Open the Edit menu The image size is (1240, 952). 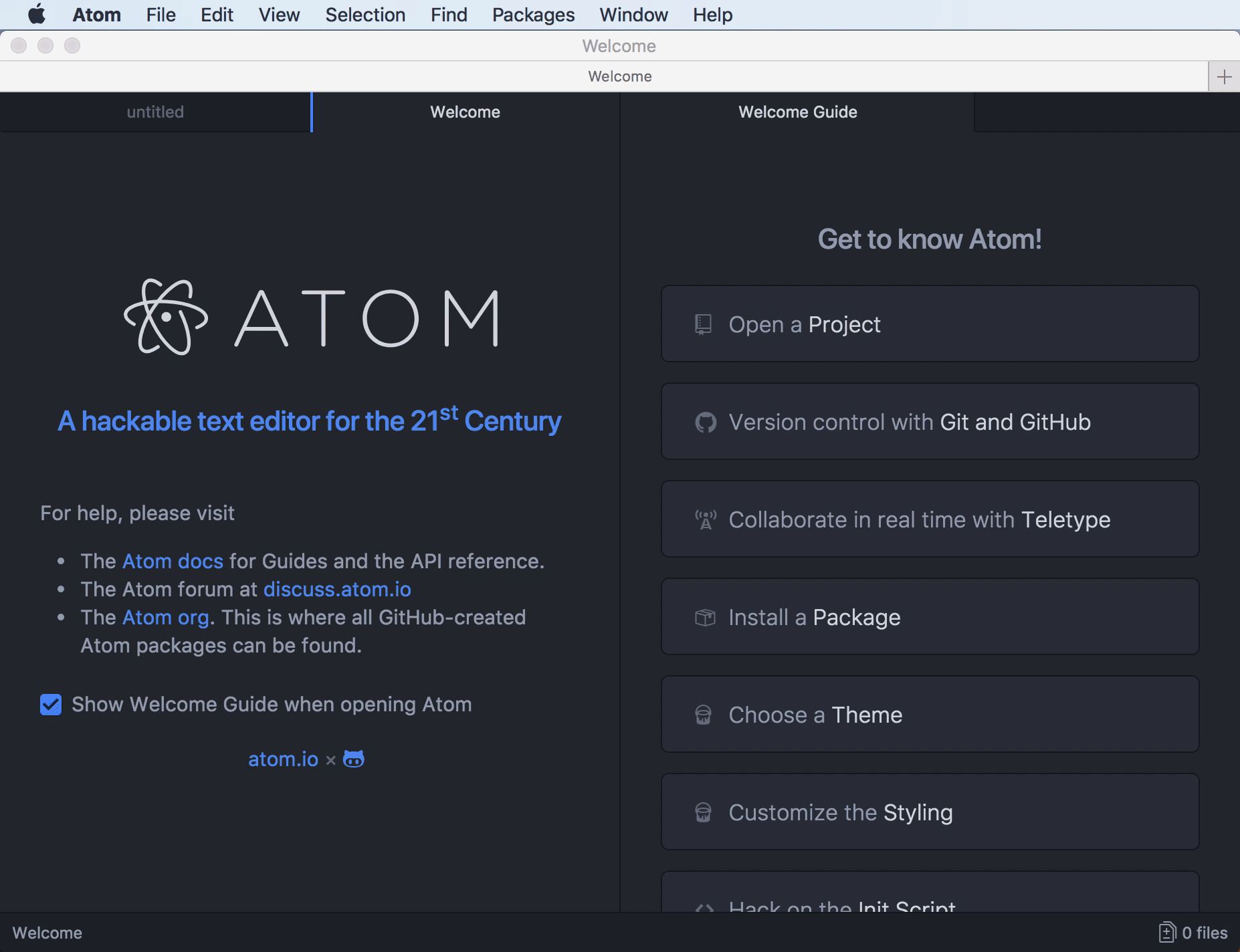(x=217, y=15)
